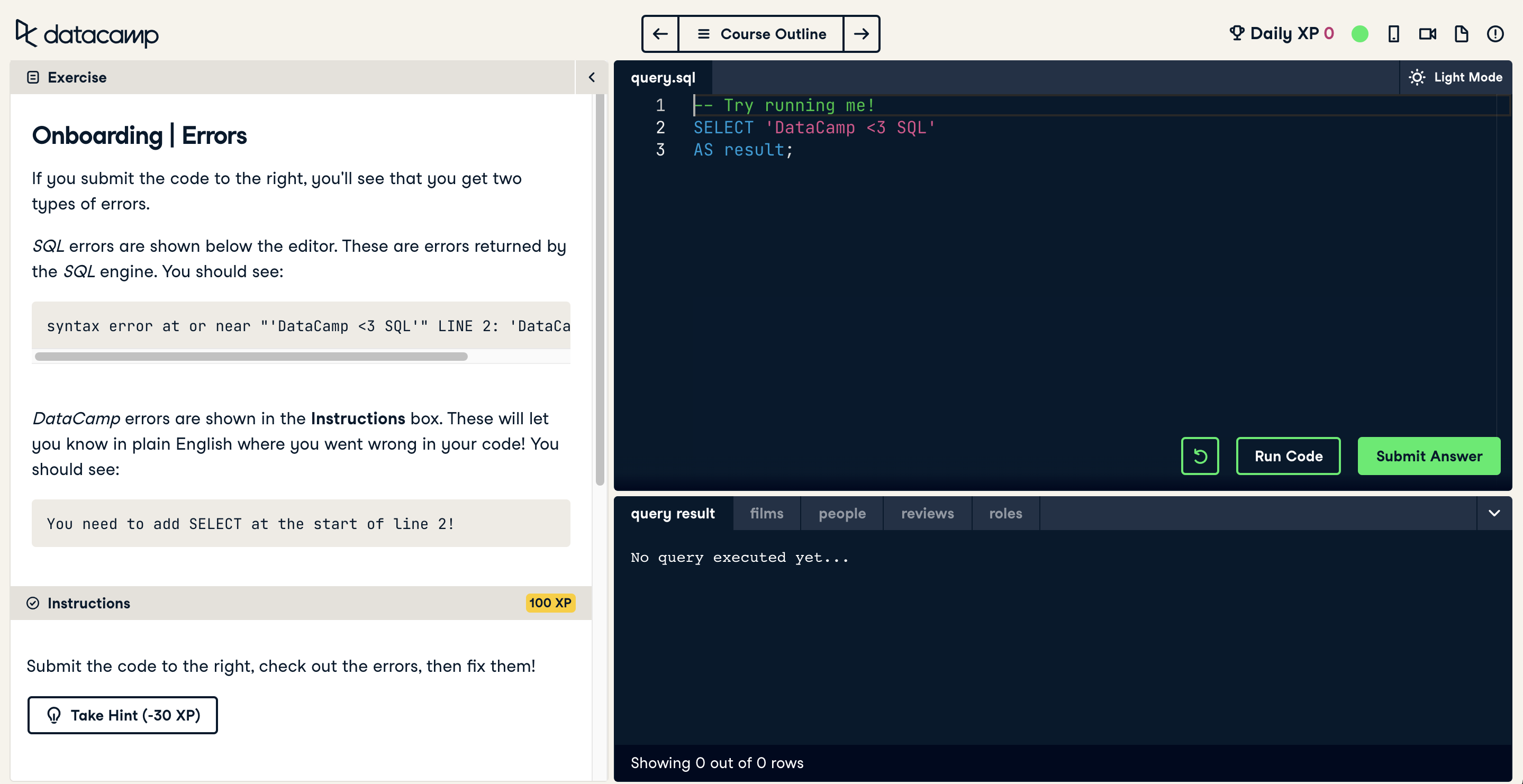Collapse the Exercise panel chevron
The height and width of the screenshot is (784, 1523).
point(591,77)
